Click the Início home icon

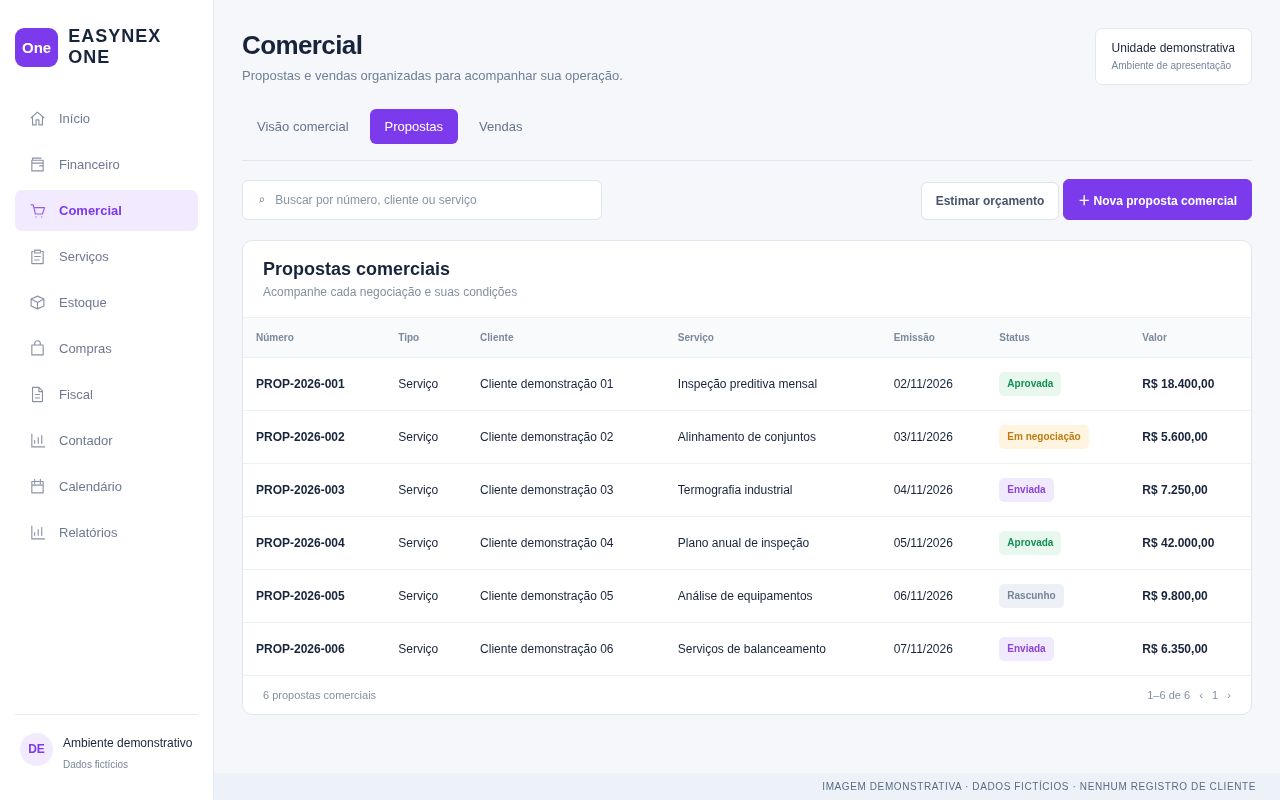coord(37,118)
